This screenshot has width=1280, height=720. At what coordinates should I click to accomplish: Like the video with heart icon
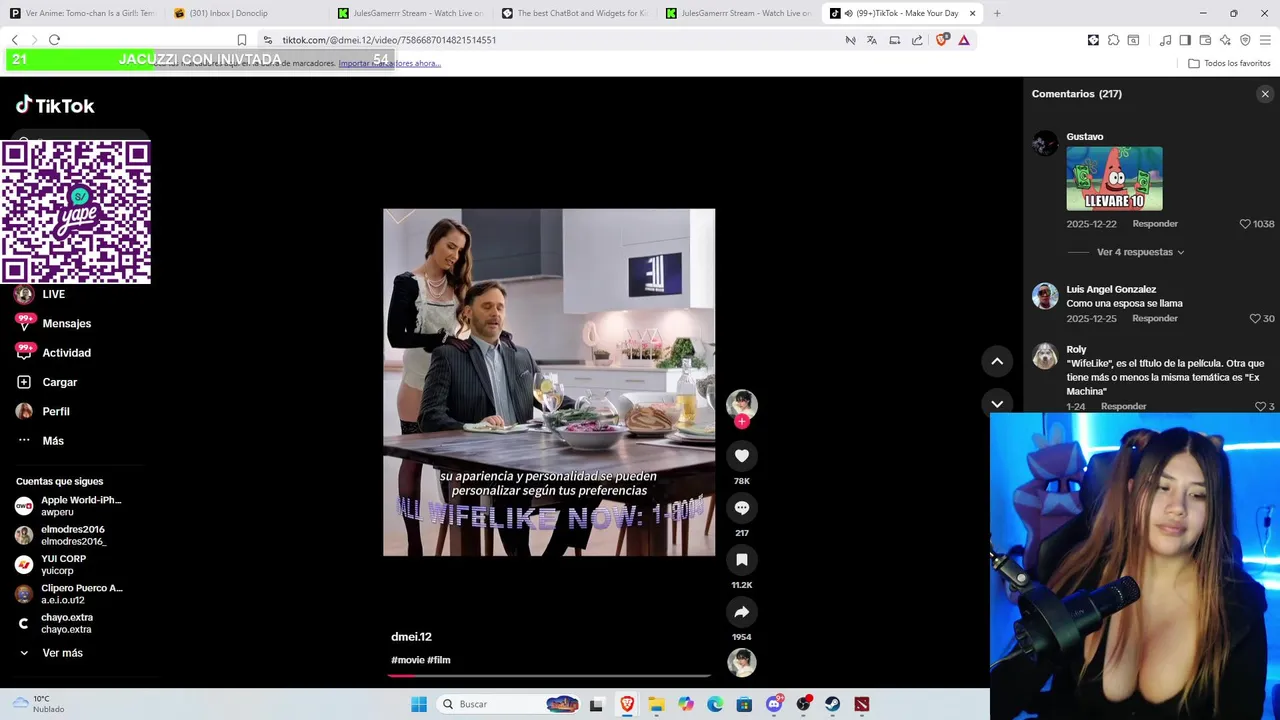[741, 456]
